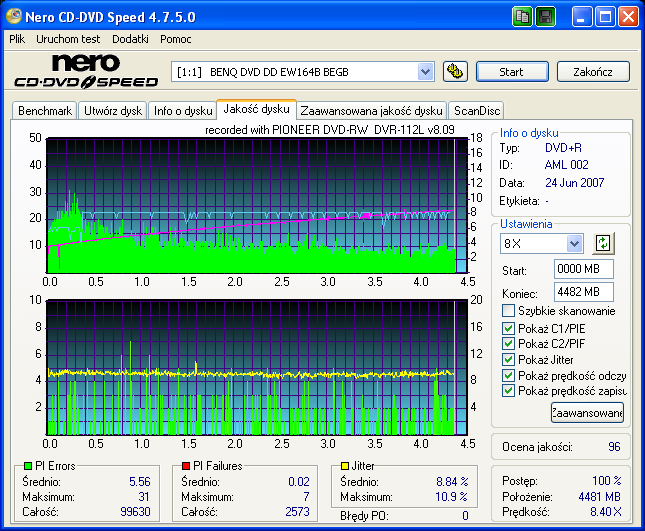Uncheck Pokaż prędkość odczytu checkbox
Viewport: 645px width, 531px height.
click(x=508, y=376)
